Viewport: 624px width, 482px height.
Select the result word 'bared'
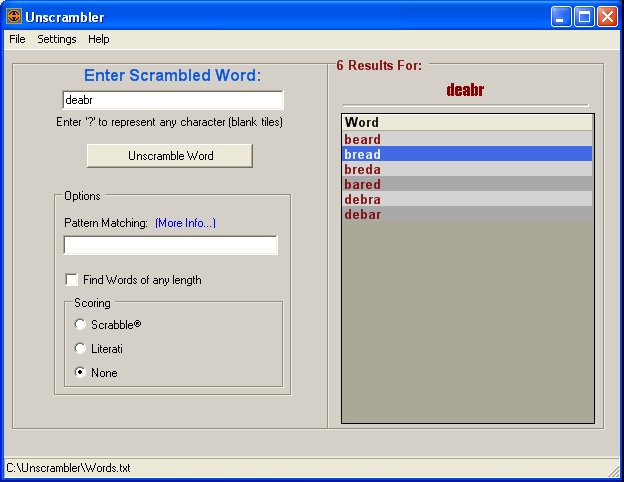click(467, 184)
